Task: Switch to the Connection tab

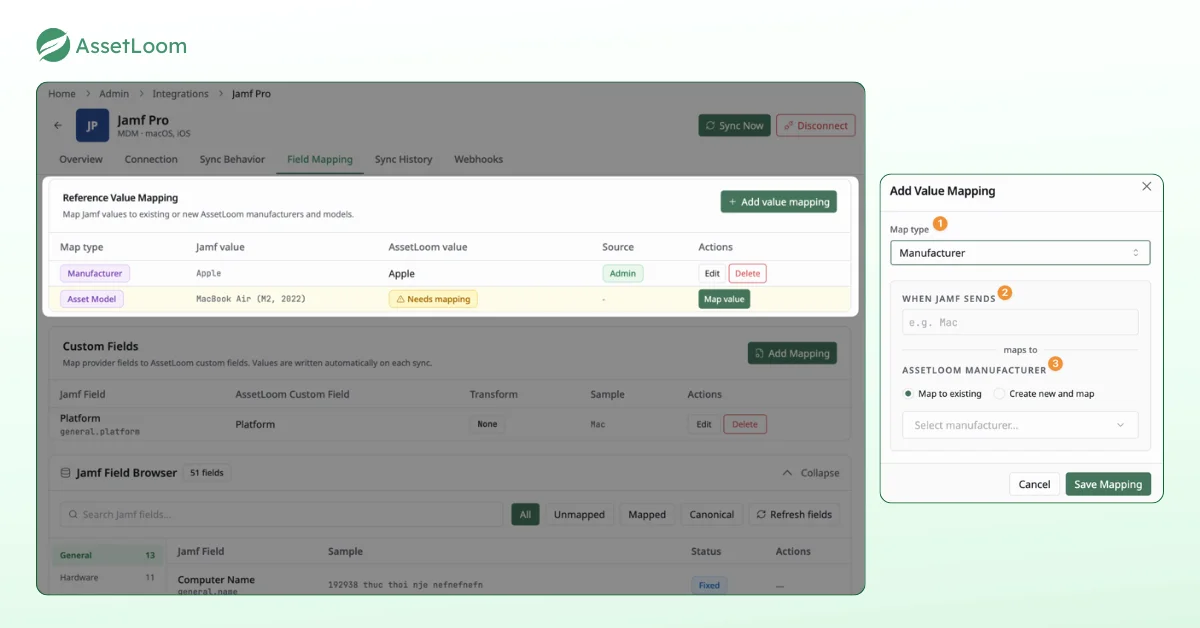Action: (x=151, y=159)
